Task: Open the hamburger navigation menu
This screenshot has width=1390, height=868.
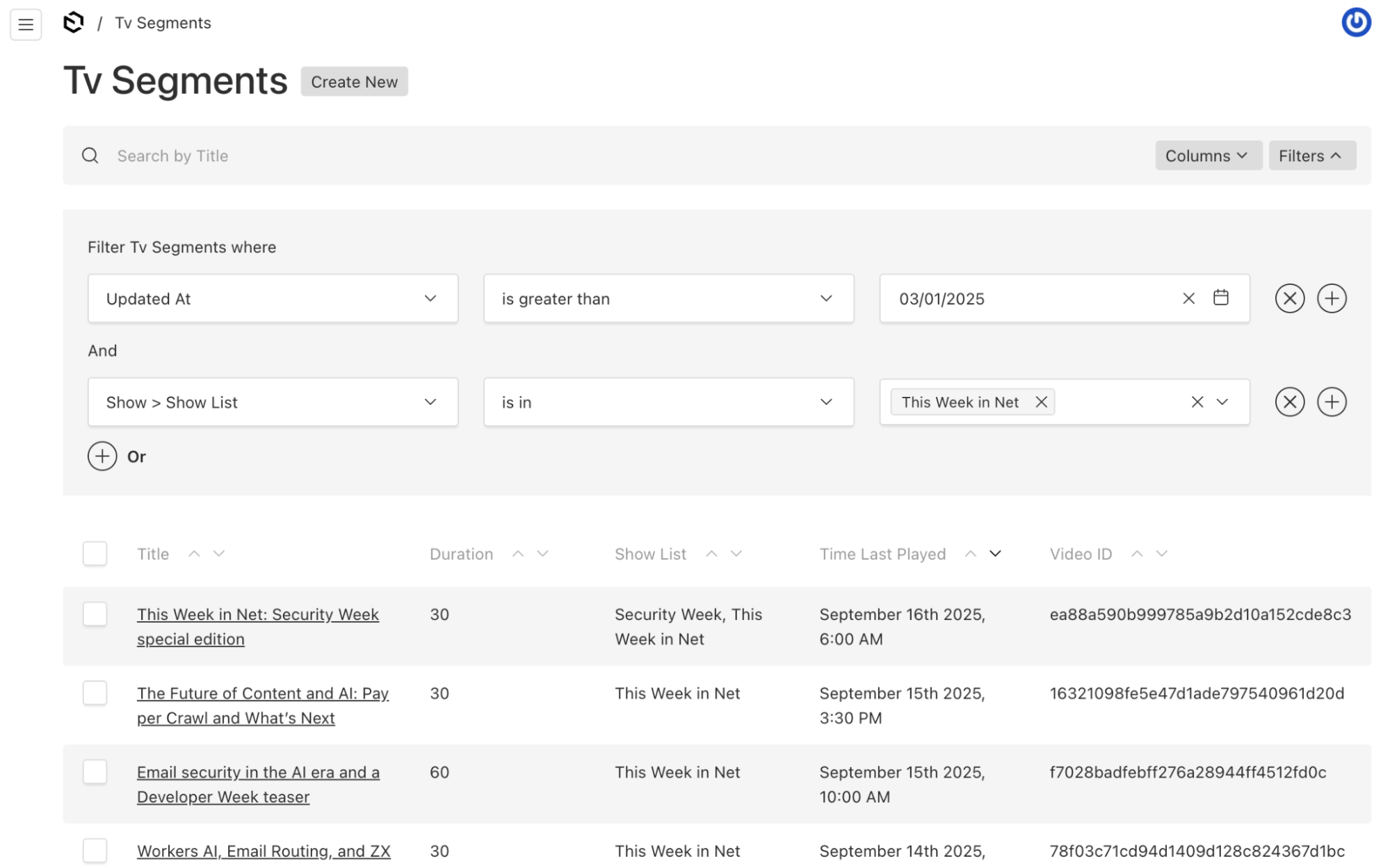Action: [x=26, y=24]
